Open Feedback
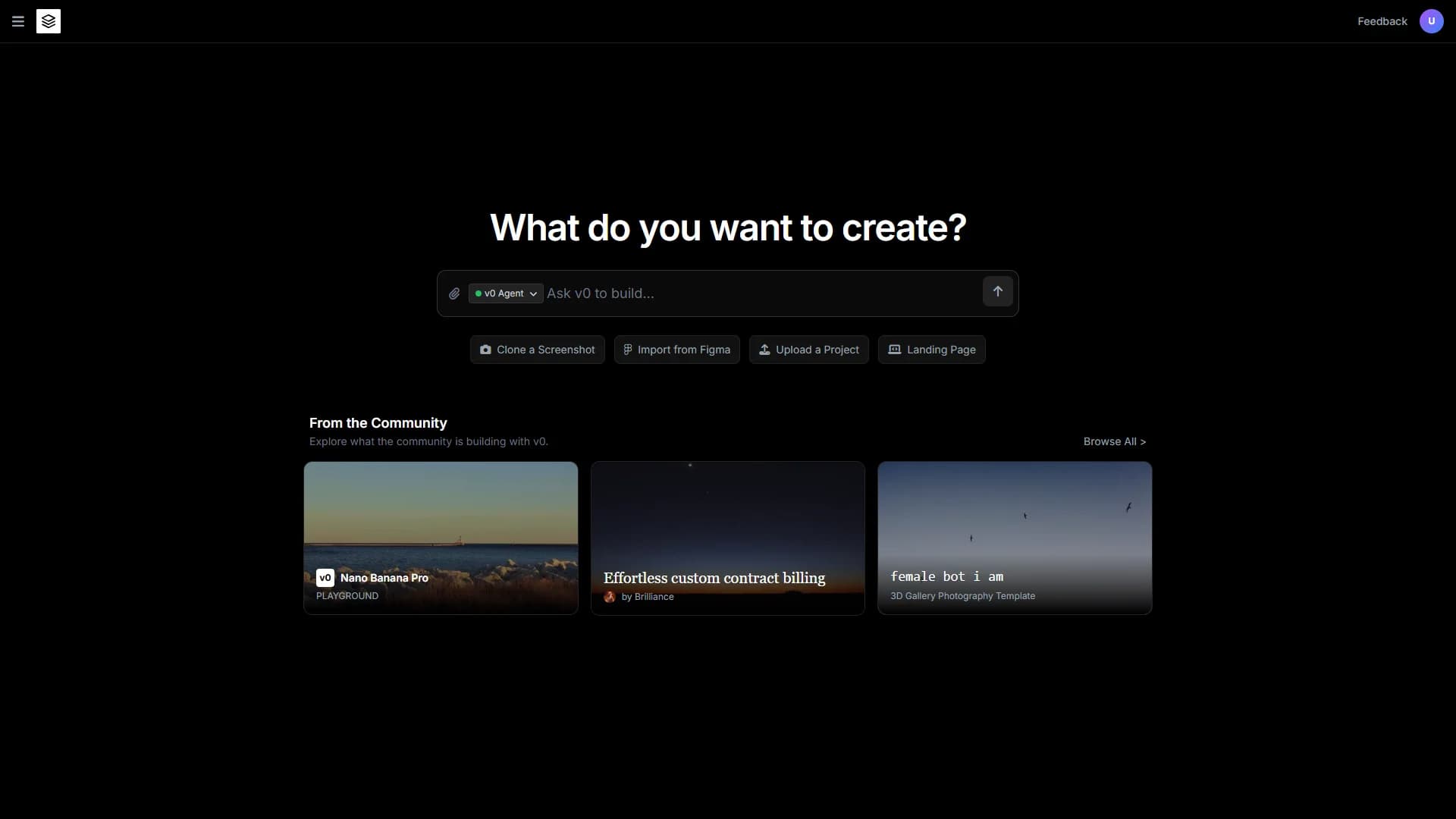The height and width of the screenshot is (819, 1456). tap(1381, 21)
